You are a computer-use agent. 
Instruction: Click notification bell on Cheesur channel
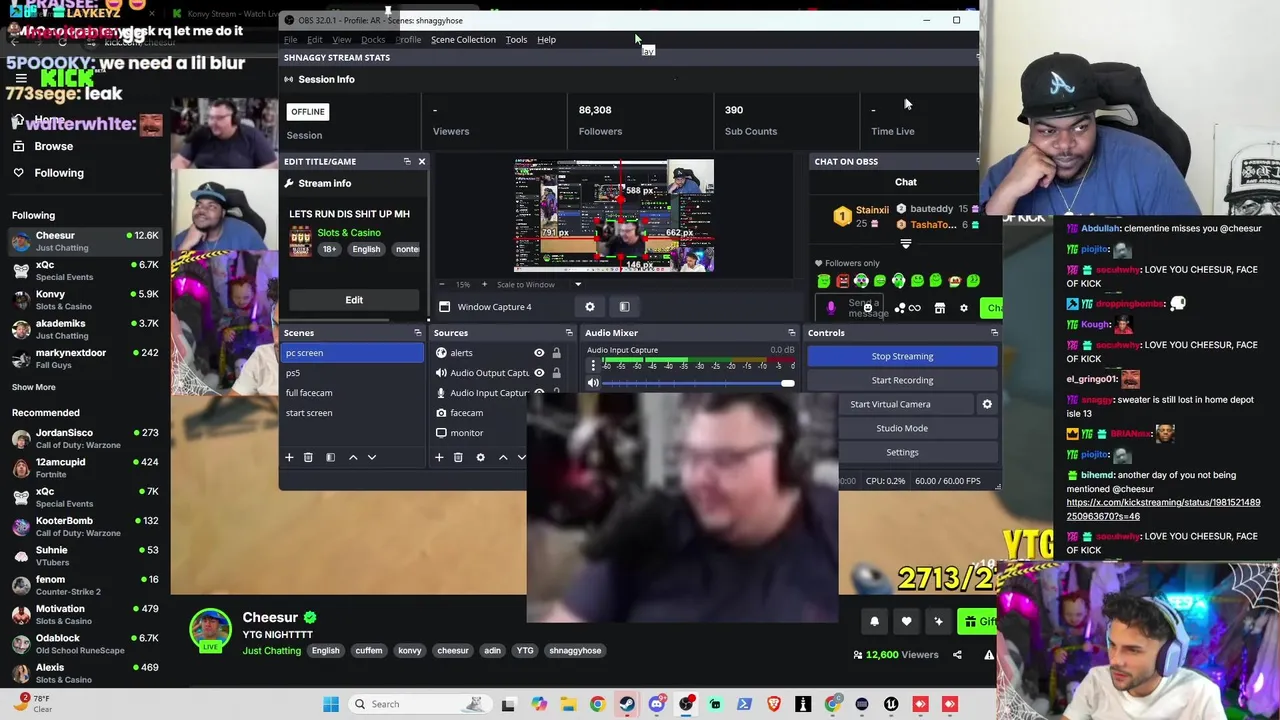(874, 621)
